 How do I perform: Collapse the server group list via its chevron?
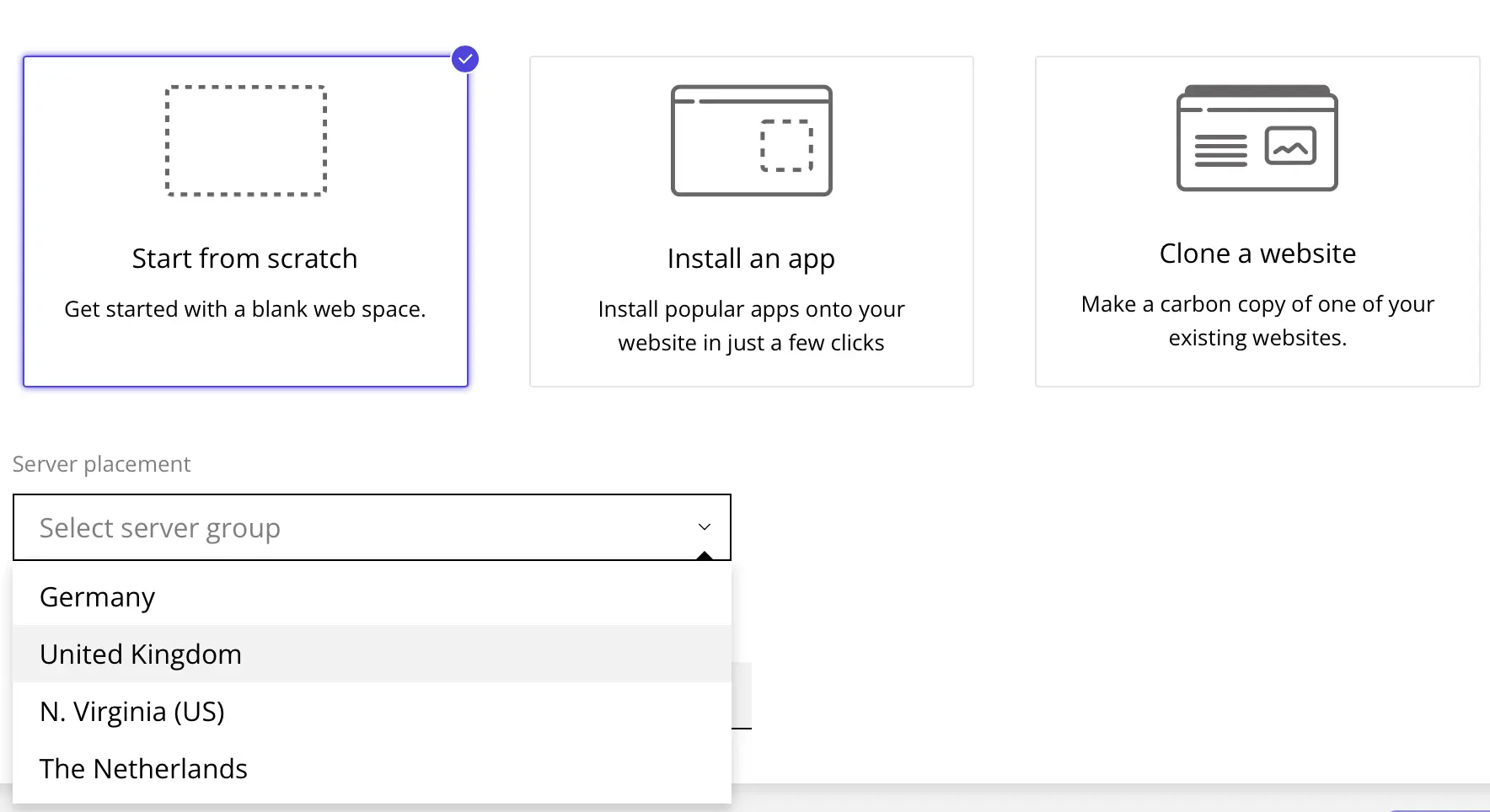click(705, 527)
